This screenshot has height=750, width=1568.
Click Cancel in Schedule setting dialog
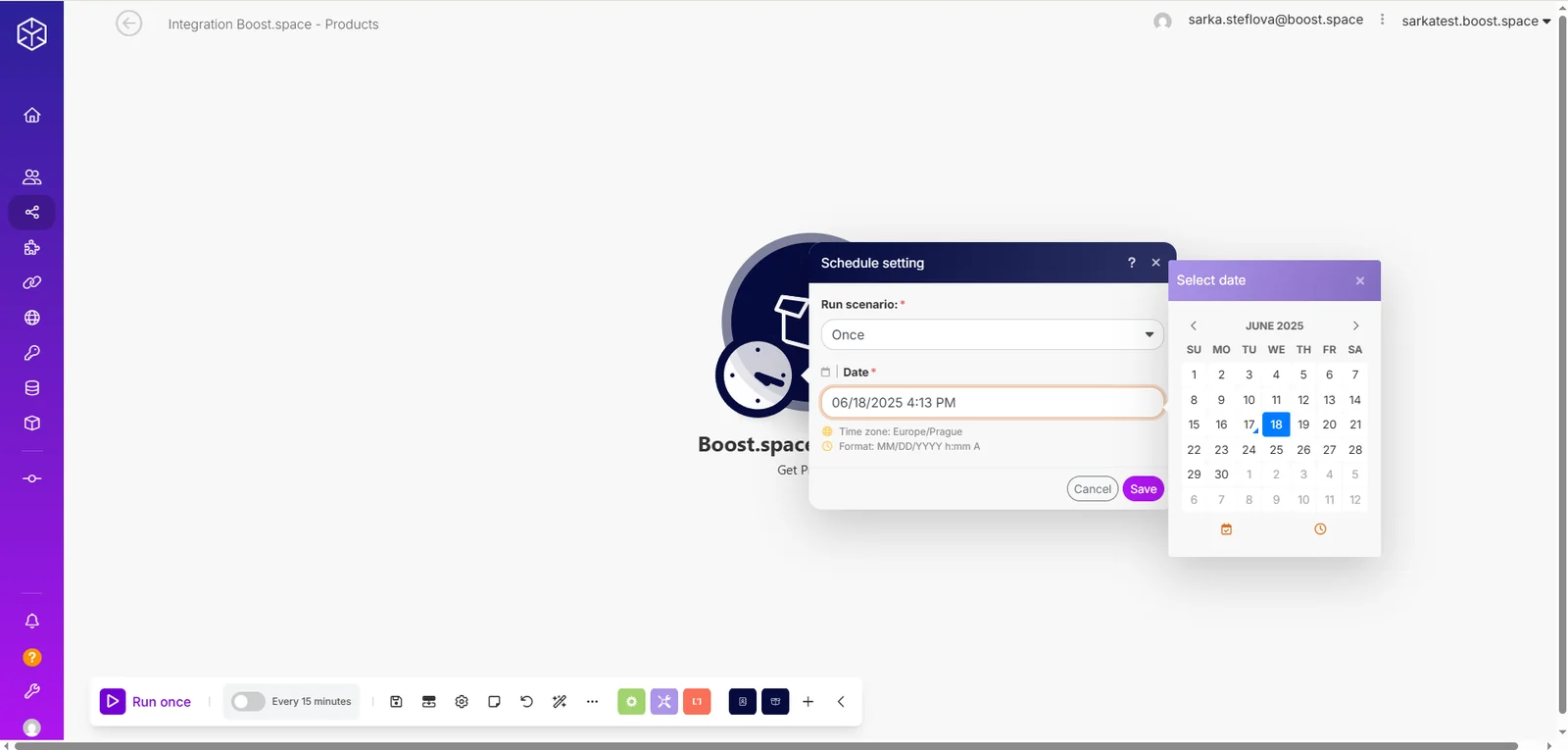pos(1093,489)
